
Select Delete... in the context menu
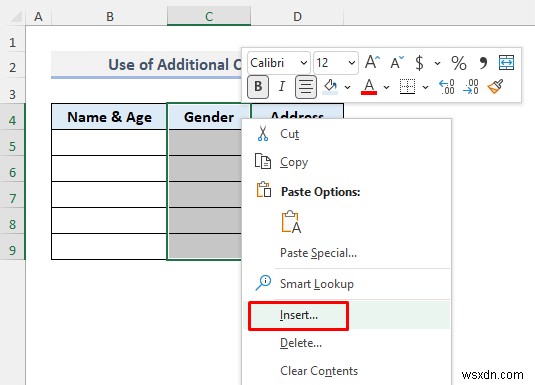[x=347, y=343]
